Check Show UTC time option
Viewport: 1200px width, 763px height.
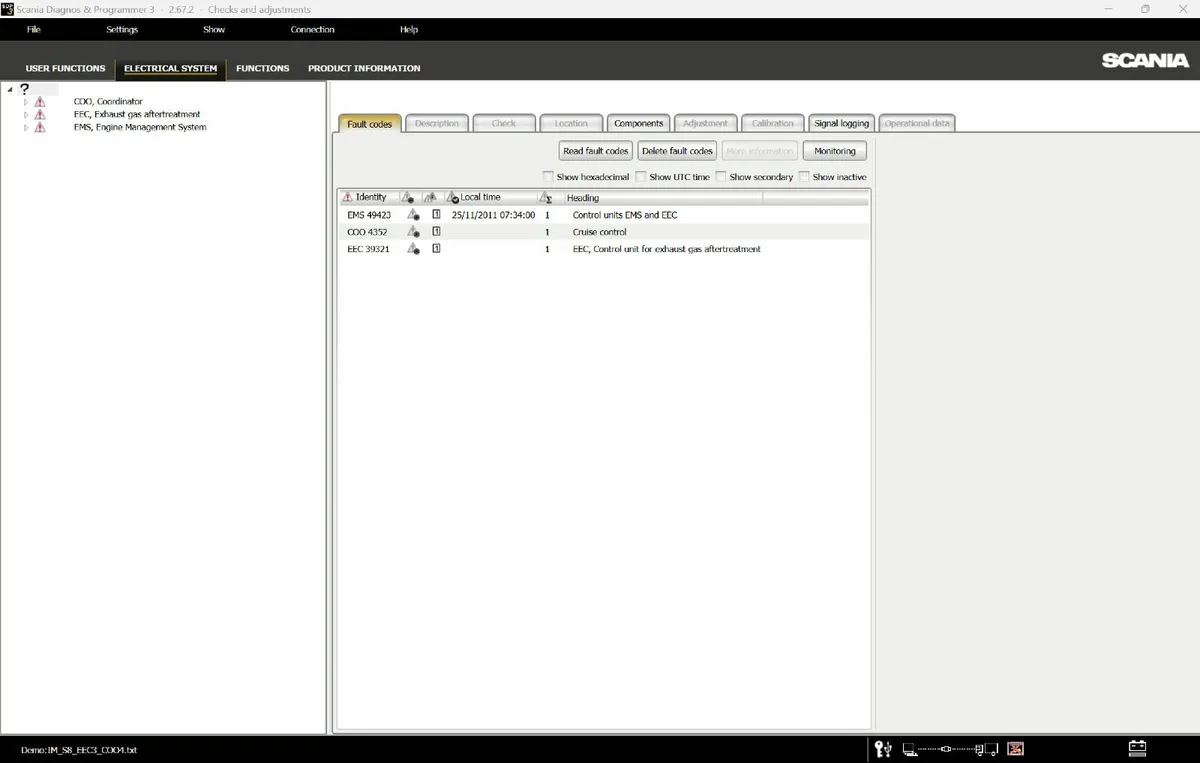coord(641,176)
